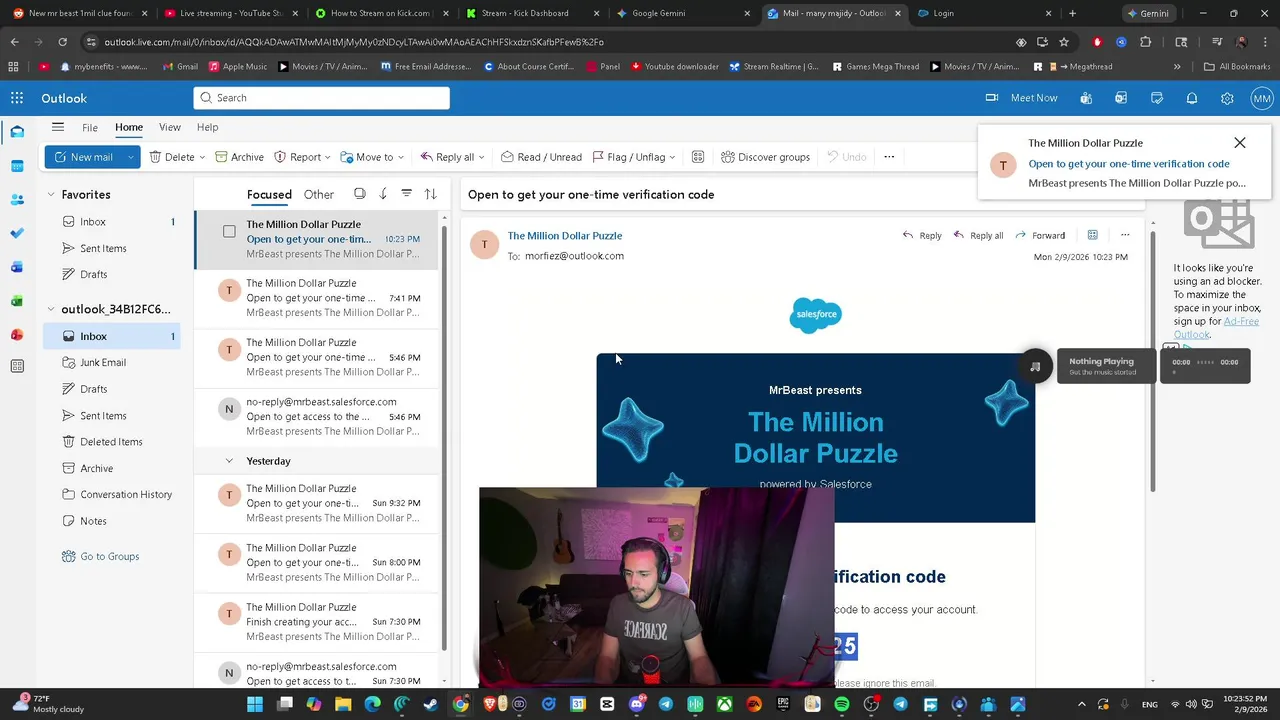Expand Flag / Unflag dropdown arrow
The width and height of the screenshot is (1280, 720).
point(672,157)
